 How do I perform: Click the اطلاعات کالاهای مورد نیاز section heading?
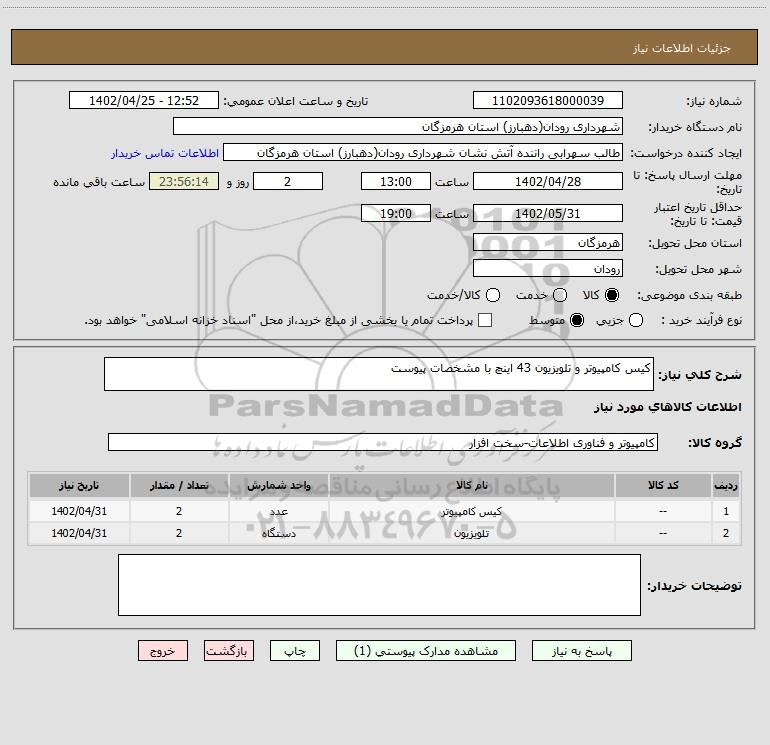click(667, 407)
